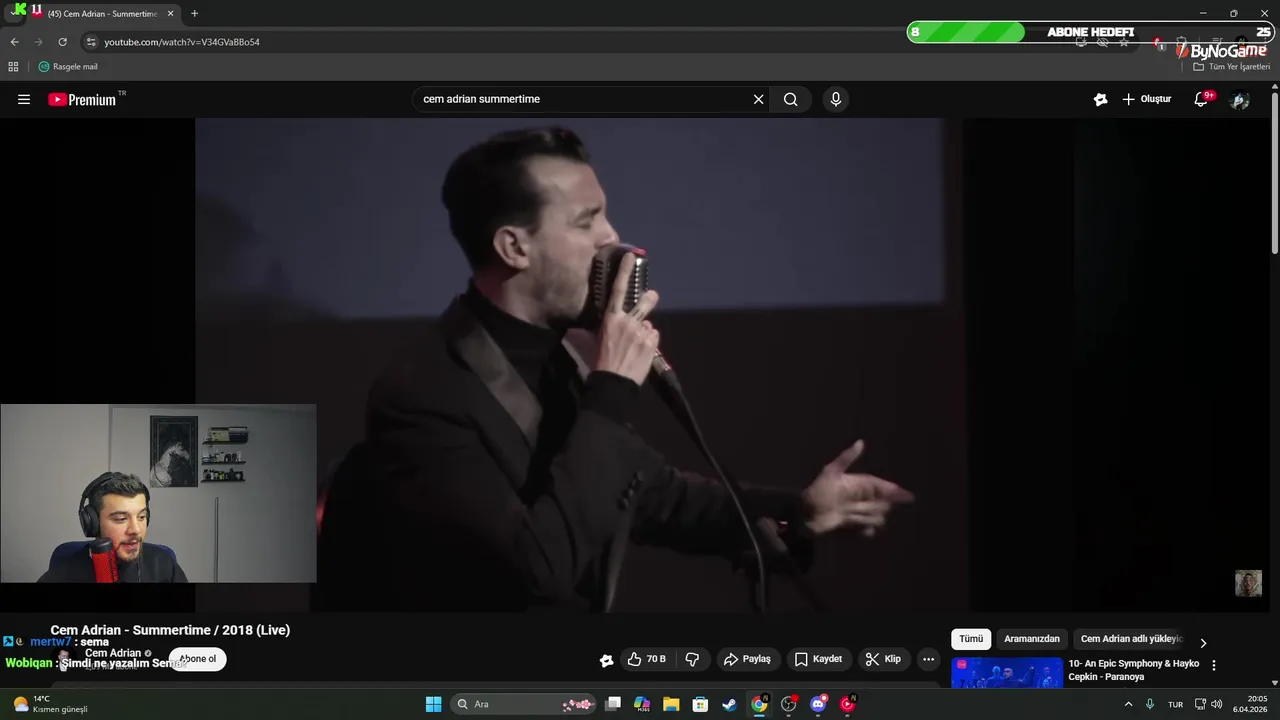The image size is (1280, 720).
Task: Open weather widget 14°C
Action: [x=50, y=704]
